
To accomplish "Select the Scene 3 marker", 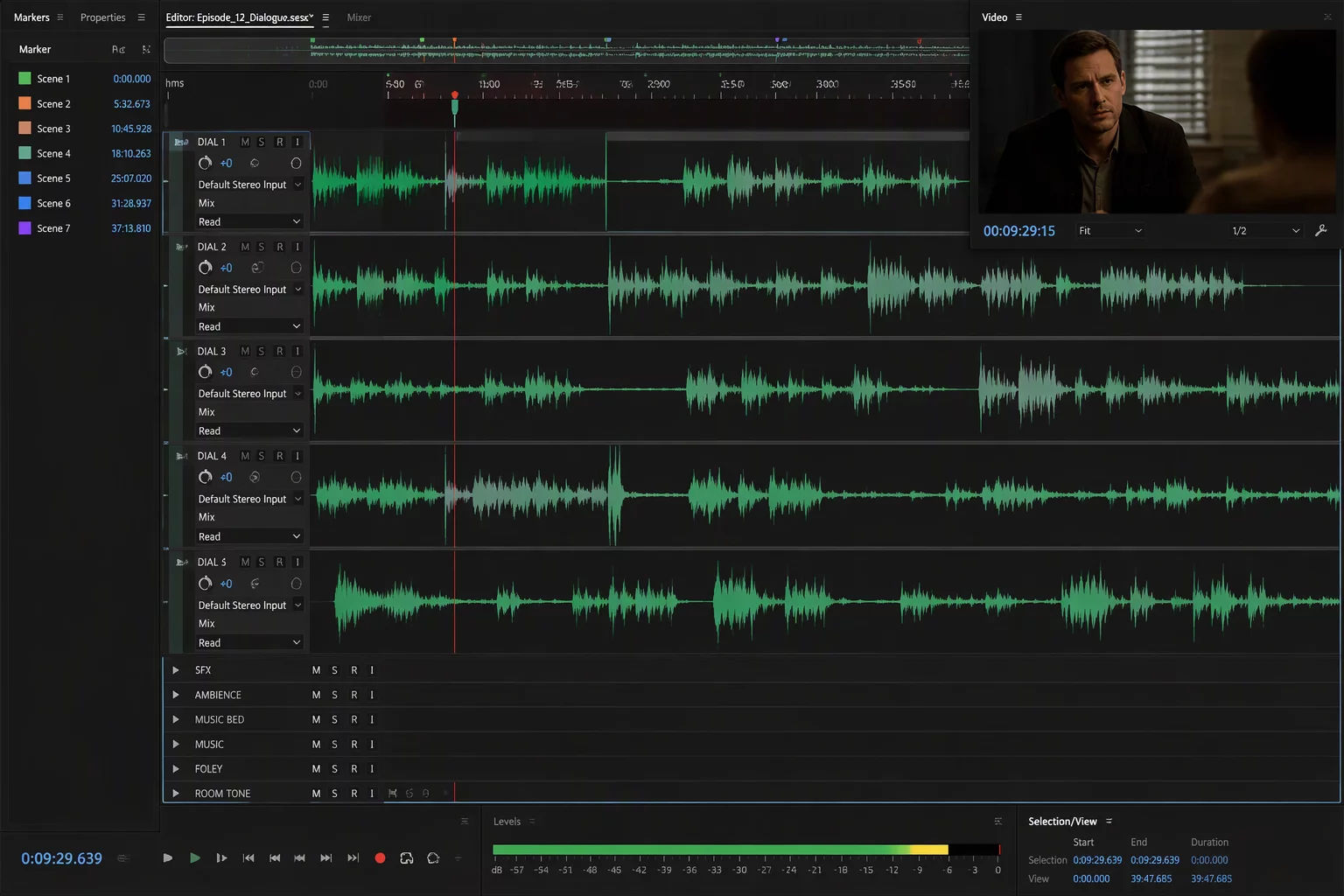I will point(85,129).
